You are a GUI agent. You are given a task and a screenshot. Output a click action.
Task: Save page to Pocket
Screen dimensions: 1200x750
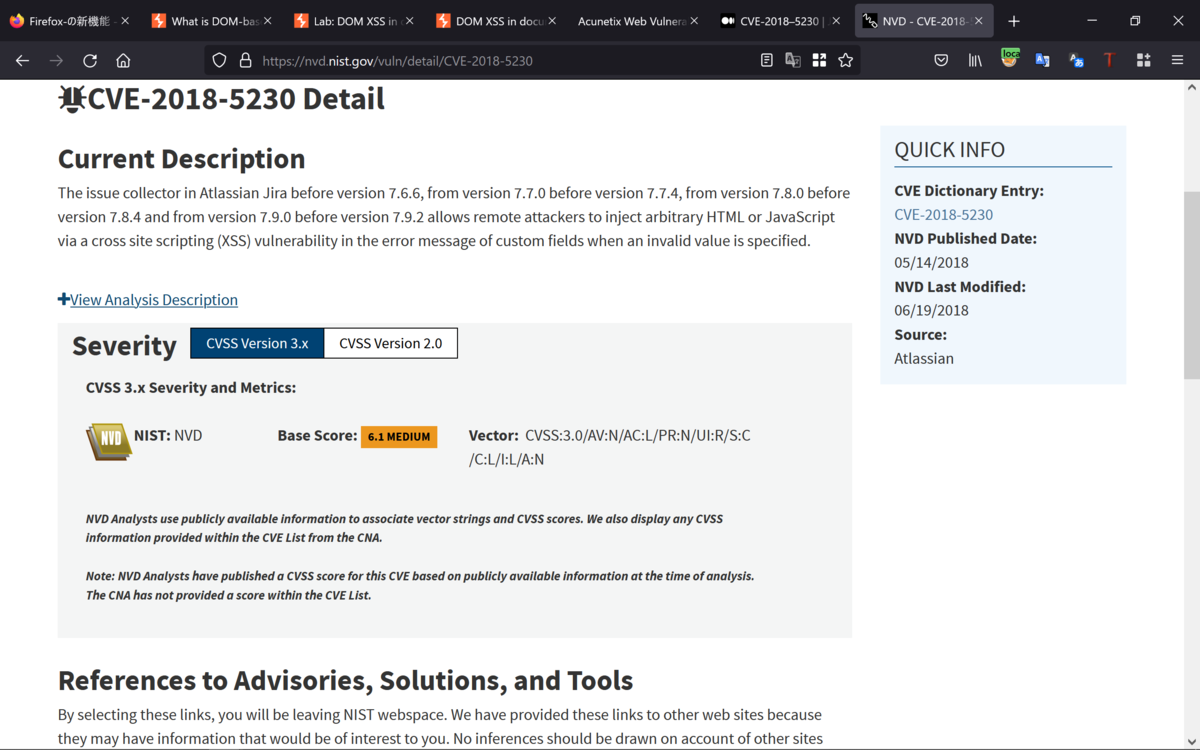pos(941,61)
